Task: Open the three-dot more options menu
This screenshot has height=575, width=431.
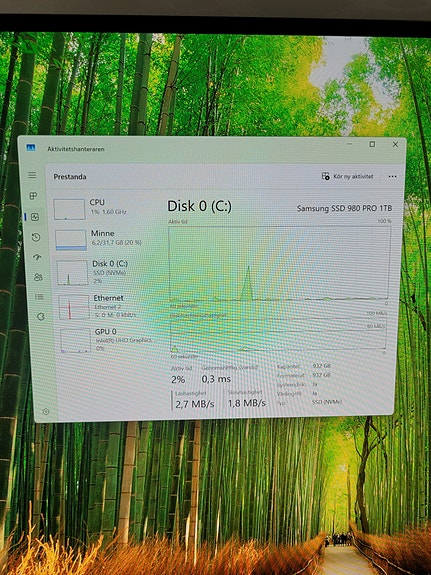Action: click(392, 176)
